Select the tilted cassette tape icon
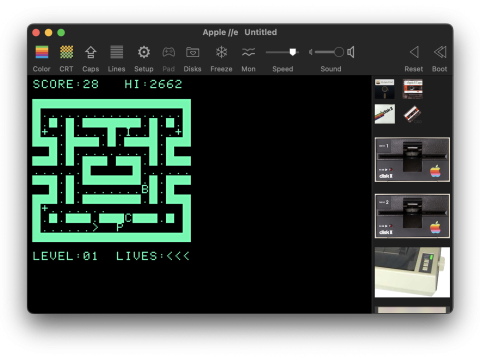 413,114
